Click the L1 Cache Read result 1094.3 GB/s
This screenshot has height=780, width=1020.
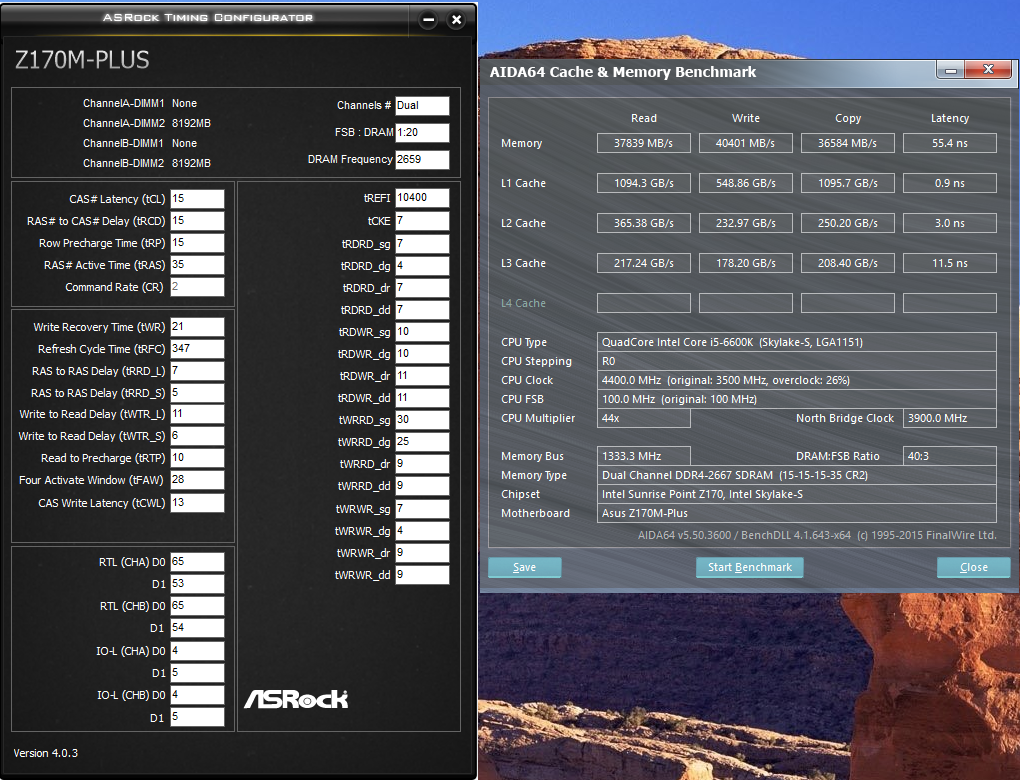(643, 183)
